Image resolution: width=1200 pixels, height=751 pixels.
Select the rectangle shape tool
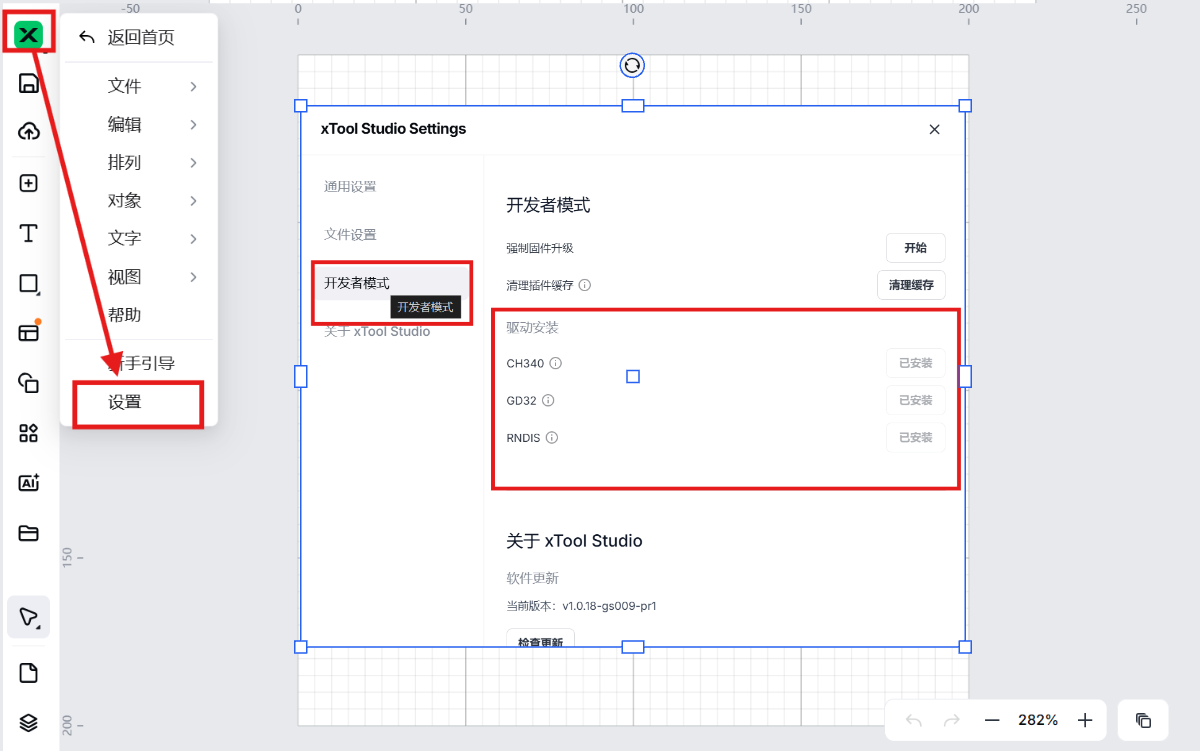29,284
